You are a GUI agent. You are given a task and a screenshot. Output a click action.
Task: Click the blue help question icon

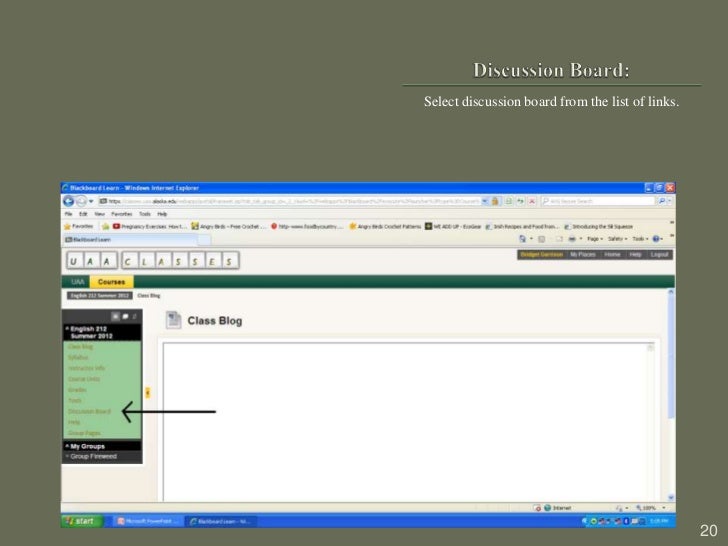tap(656, 239)
